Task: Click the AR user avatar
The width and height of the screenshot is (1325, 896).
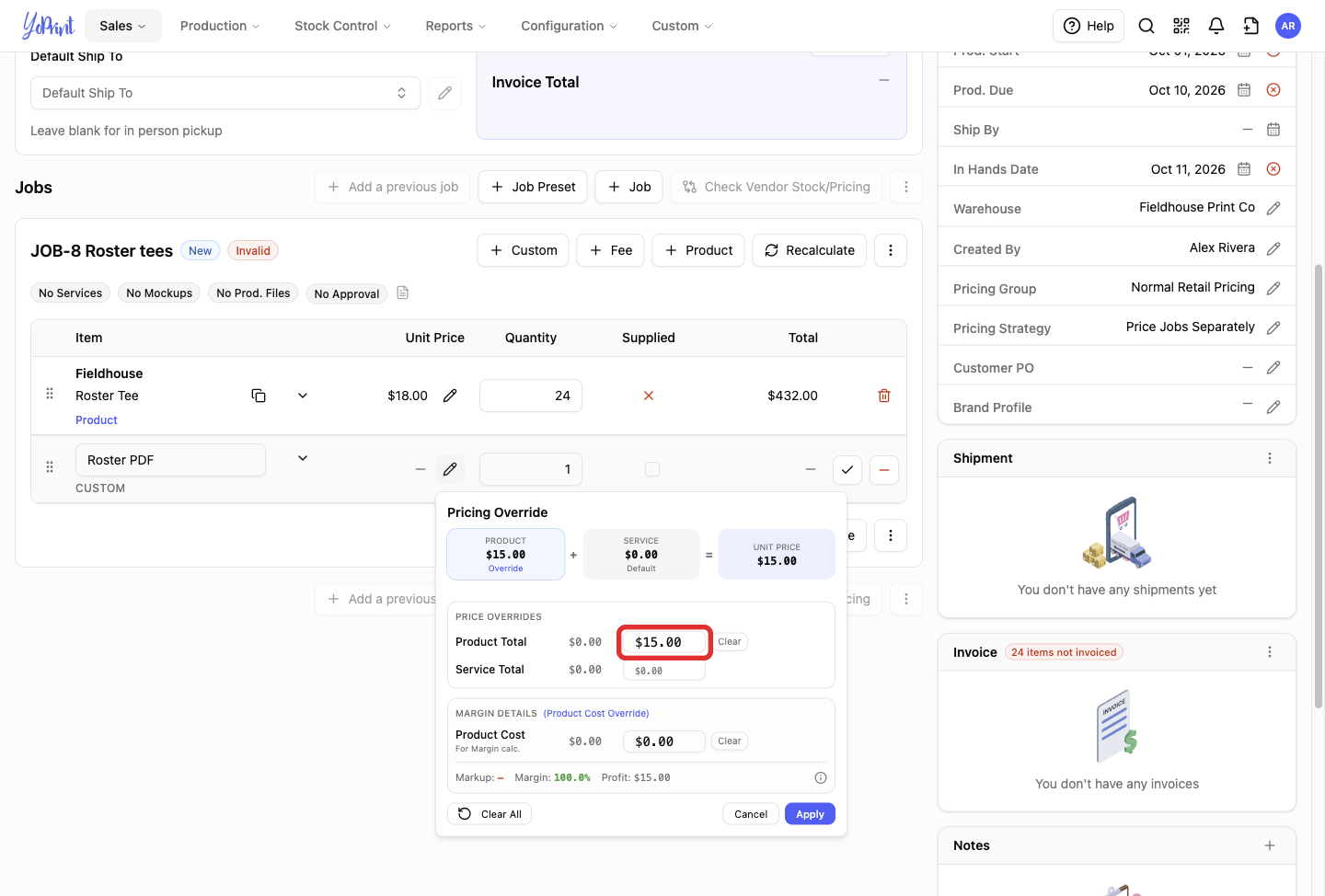Action: click(x=1288, y=26)
